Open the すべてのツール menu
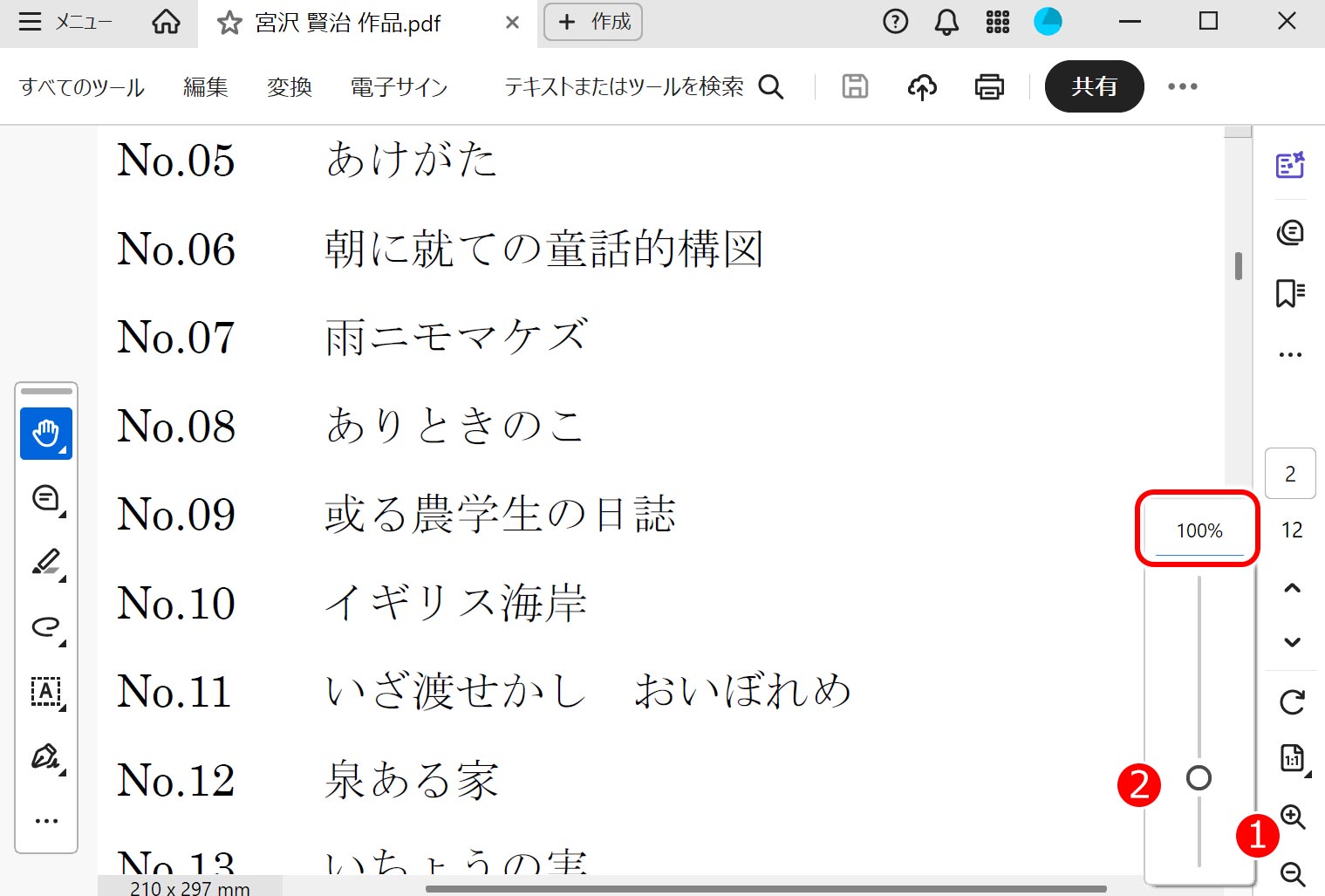 point(82,87)
